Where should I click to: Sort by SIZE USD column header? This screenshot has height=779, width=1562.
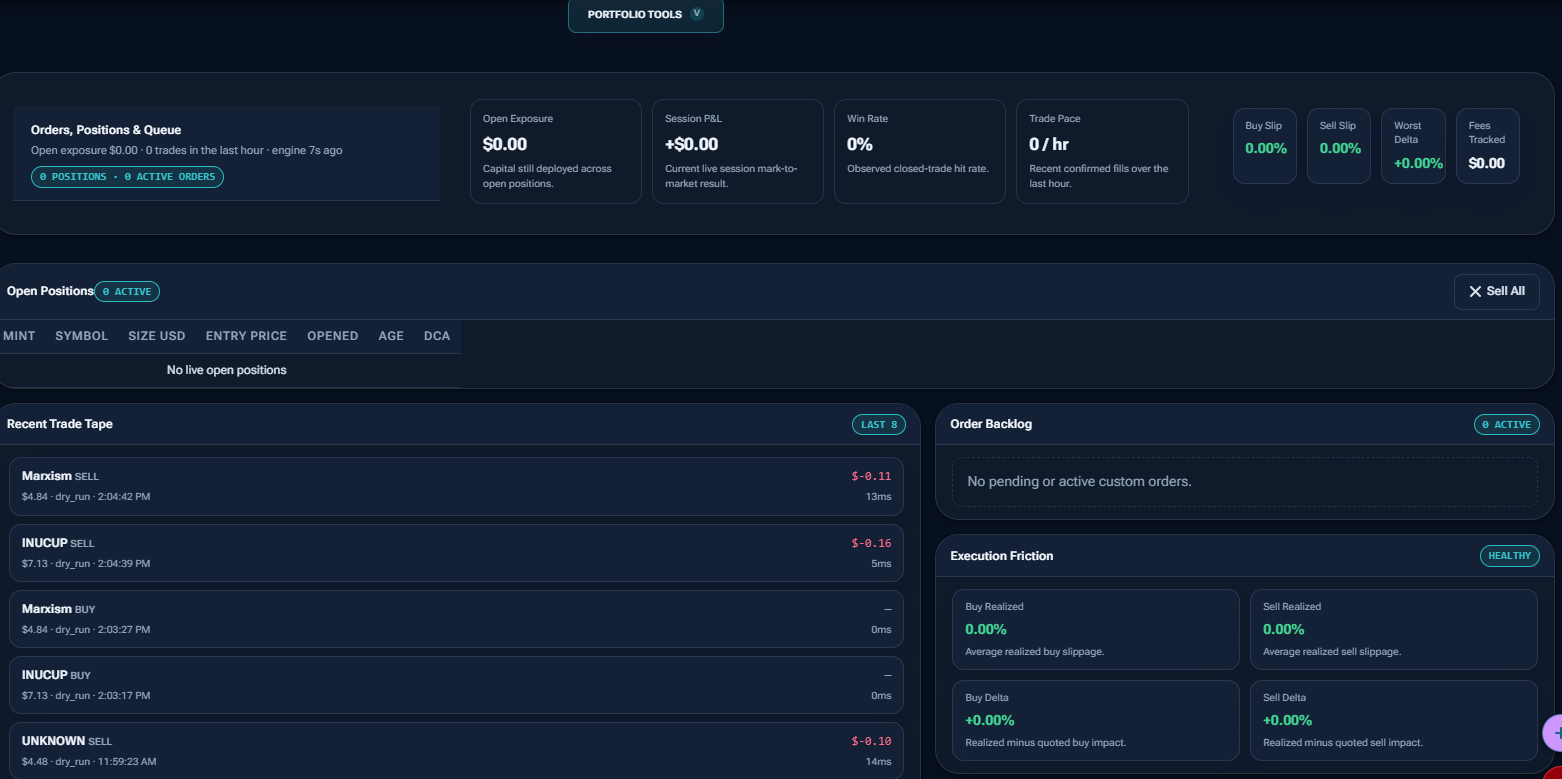coord(157,336)
